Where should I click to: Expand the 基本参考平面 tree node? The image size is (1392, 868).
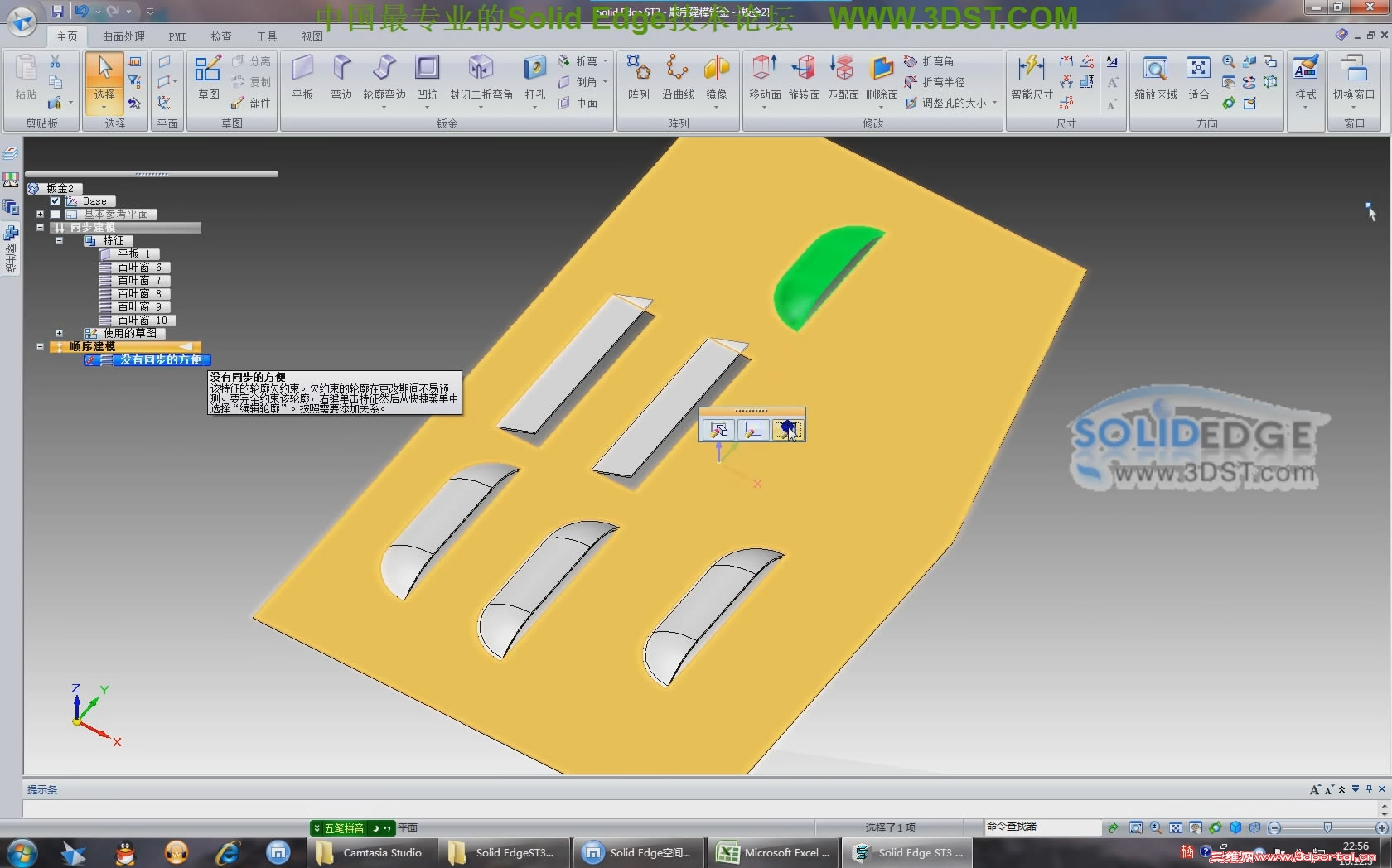coord(40,215)
